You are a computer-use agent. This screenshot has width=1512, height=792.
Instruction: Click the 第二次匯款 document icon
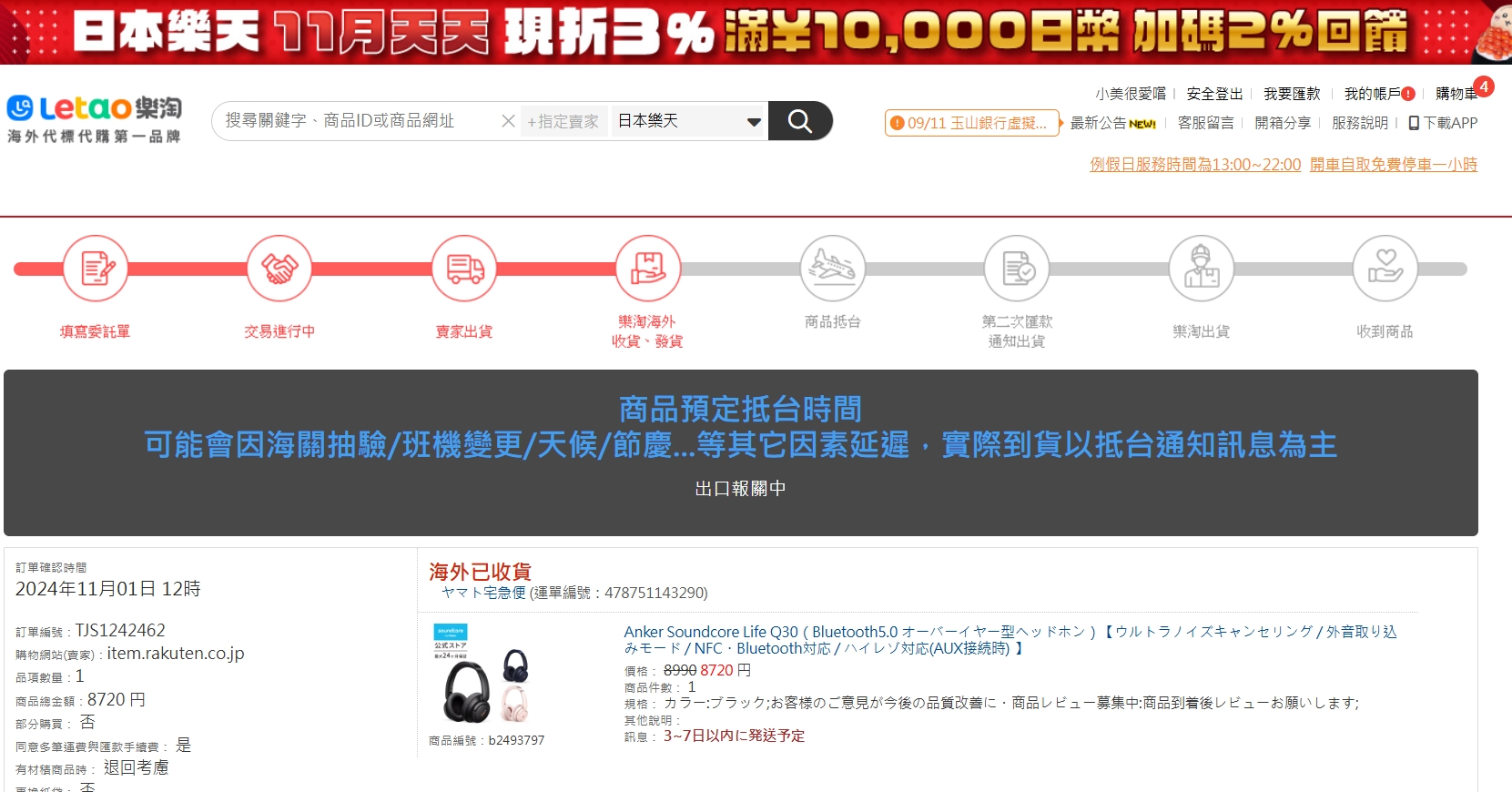pos(1017,269)
